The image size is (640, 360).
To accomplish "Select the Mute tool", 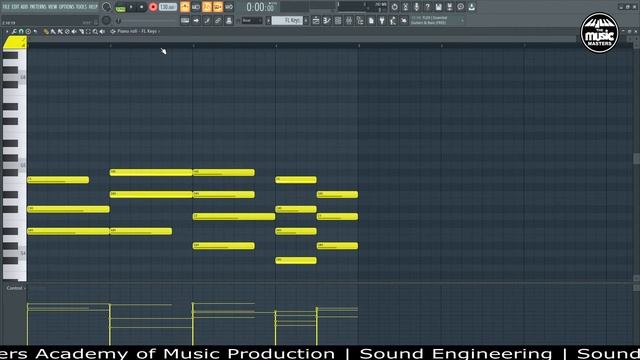I will [x=74, y=31].
